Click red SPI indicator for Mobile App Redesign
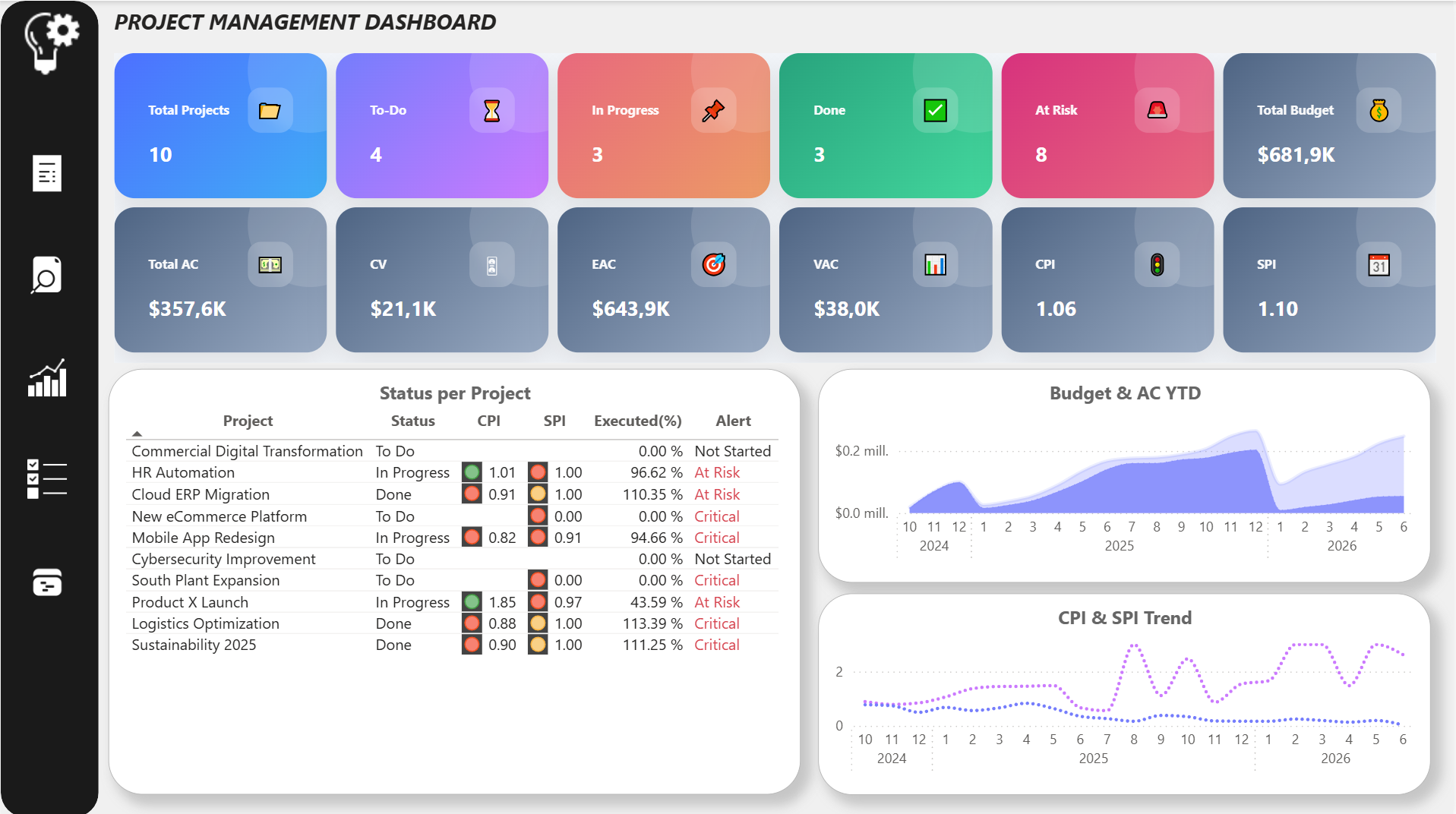1456x814 pixels. 538,538
